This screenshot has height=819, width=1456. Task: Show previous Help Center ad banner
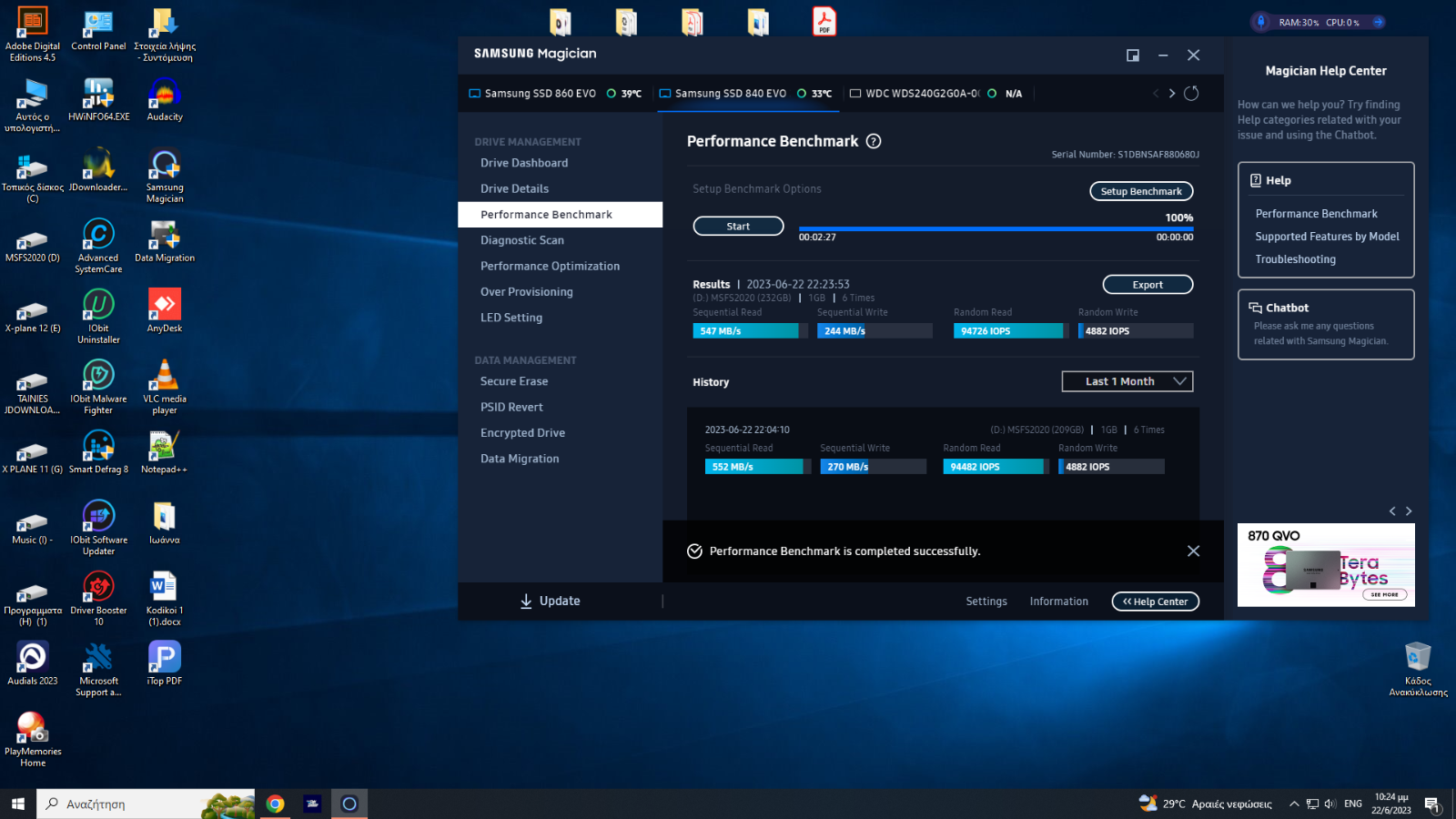coord(1392,511)
